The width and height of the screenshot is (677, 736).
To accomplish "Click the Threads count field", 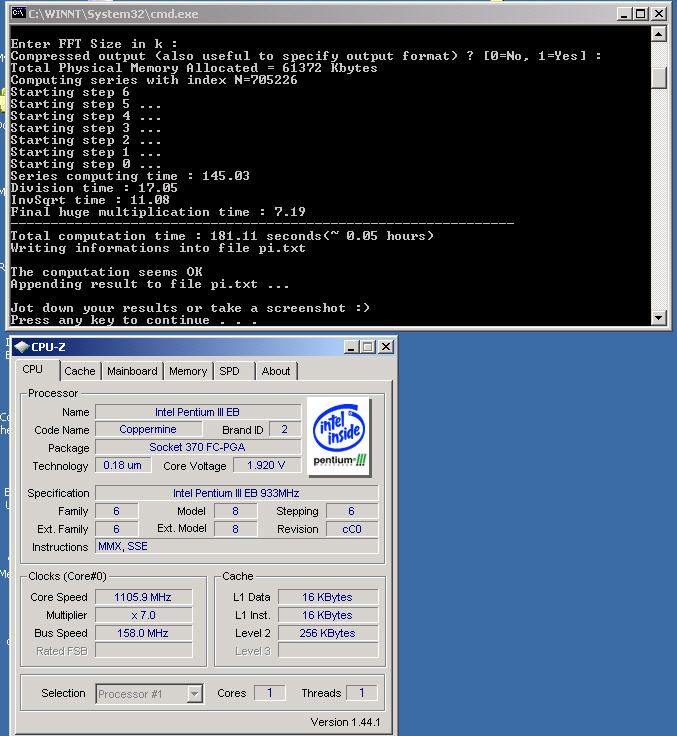I will 362,693.
